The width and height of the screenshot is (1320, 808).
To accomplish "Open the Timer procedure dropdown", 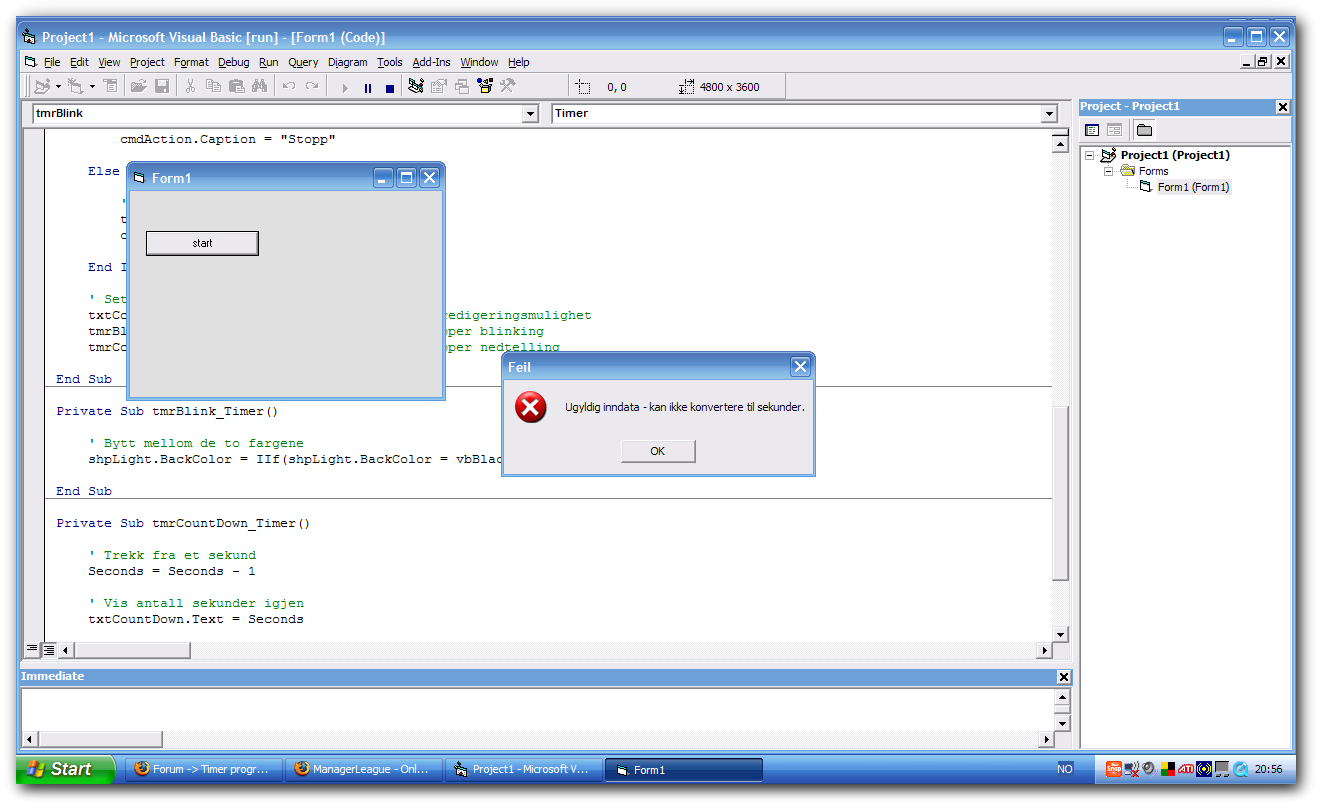I will [1049, 114].
